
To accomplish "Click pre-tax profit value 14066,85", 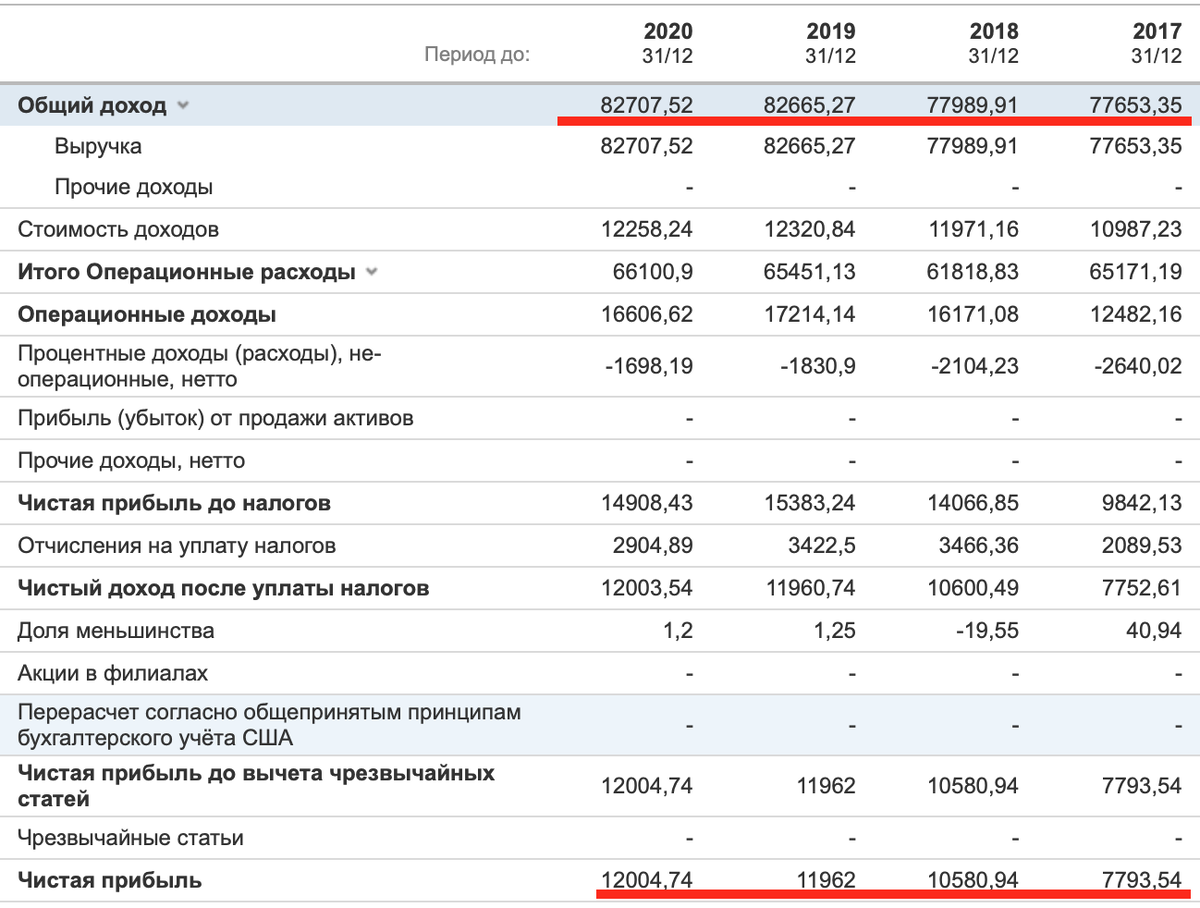I will [x=972, y=503].
